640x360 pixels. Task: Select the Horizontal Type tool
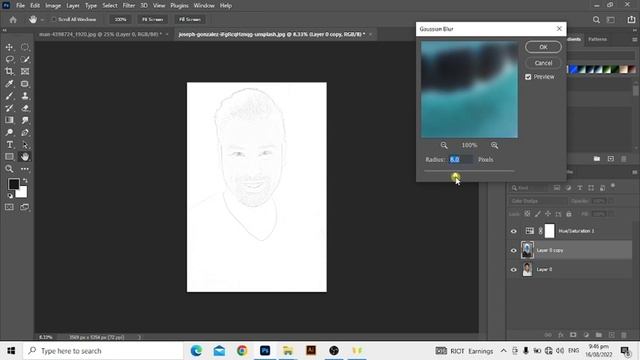coord(9,144)
